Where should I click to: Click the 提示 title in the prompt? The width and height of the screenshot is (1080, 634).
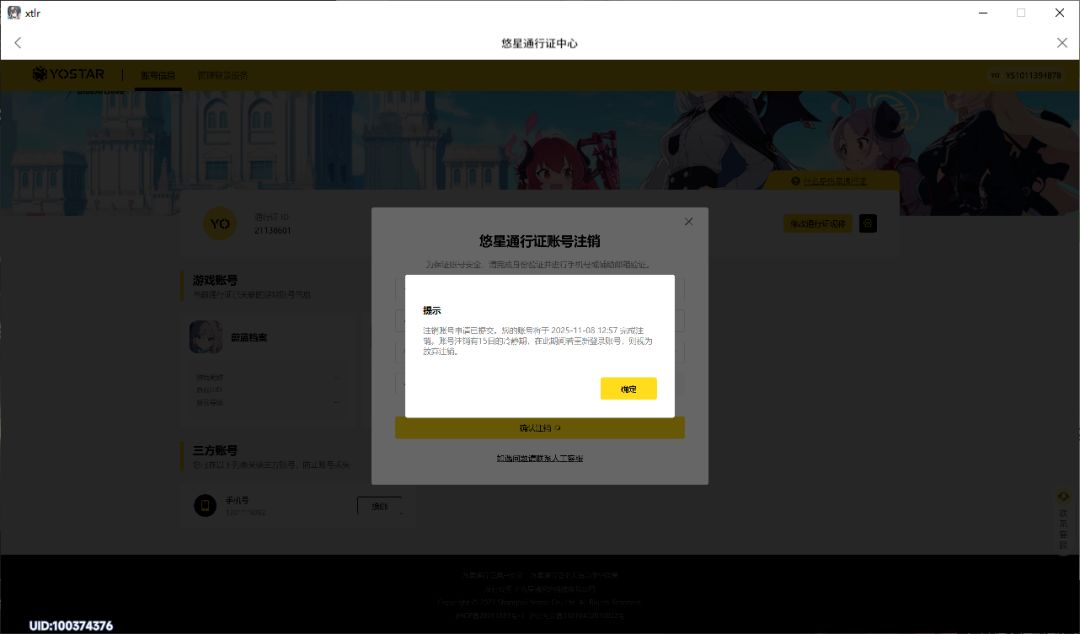pyautogui.click(x=432, y=311)
